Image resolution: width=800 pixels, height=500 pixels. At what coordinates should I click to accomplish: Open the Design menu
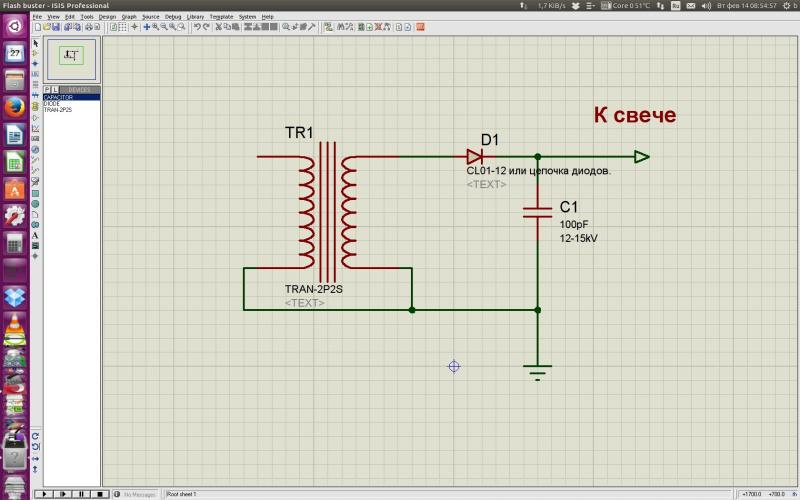106,17
